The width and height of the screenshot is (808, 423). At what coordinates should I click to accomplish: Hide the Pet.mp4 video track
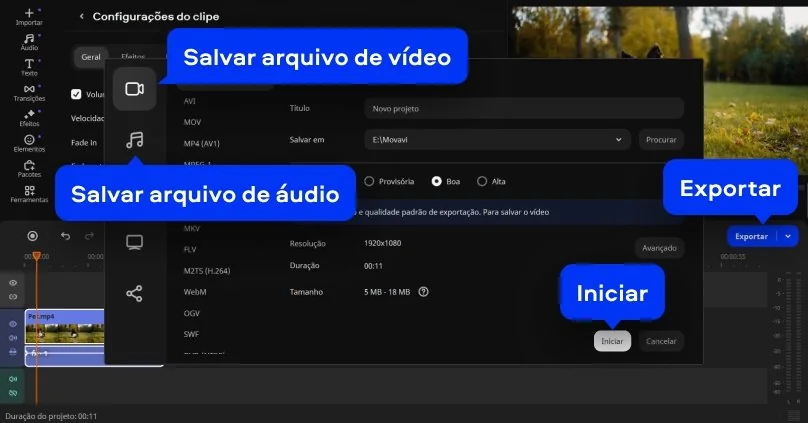click(13, 324)
